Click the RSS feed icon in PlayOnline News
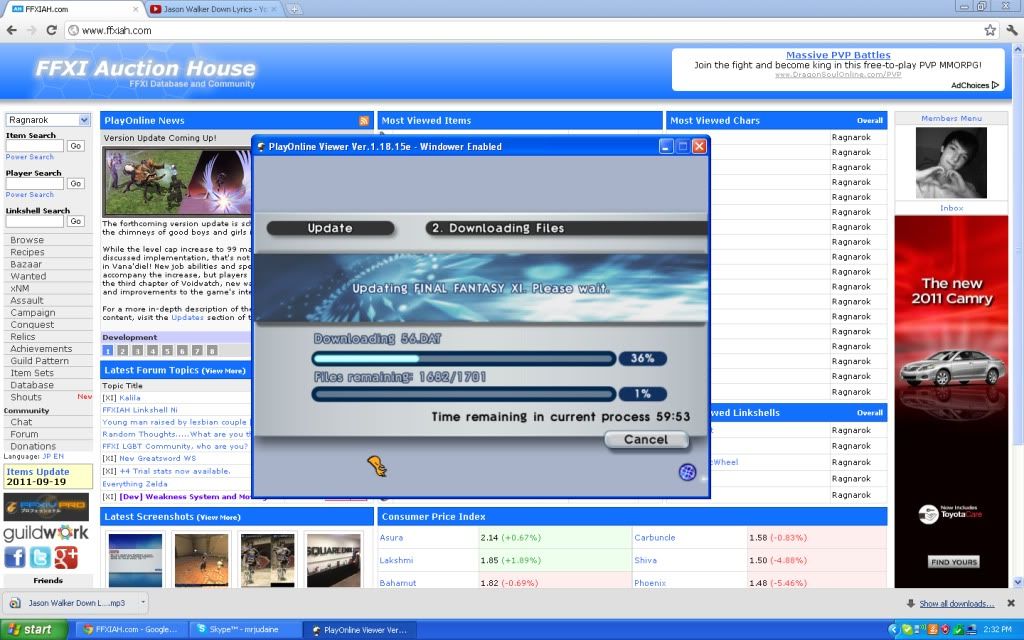1024x640 pixels. point(364,121)
